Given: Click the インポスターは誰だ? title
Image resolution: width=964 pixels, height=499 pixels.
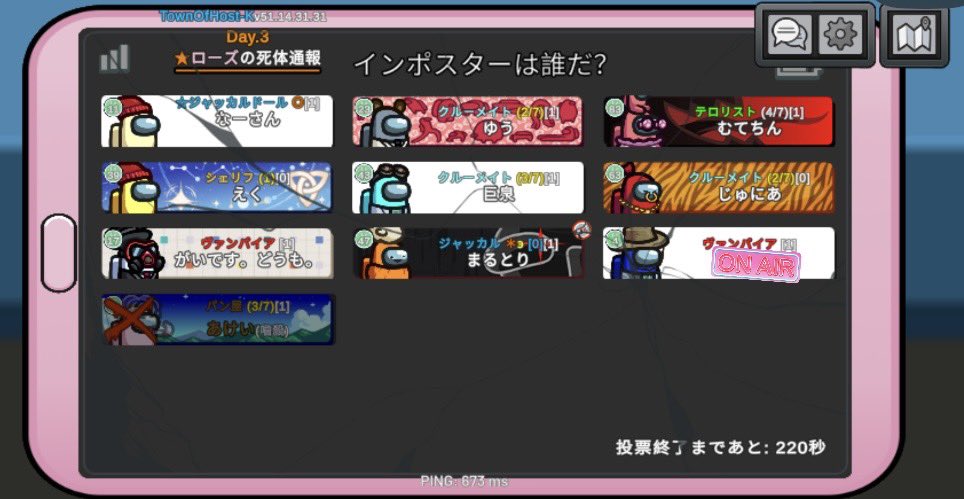Looking at the screenshot, I should click(481, 64).
